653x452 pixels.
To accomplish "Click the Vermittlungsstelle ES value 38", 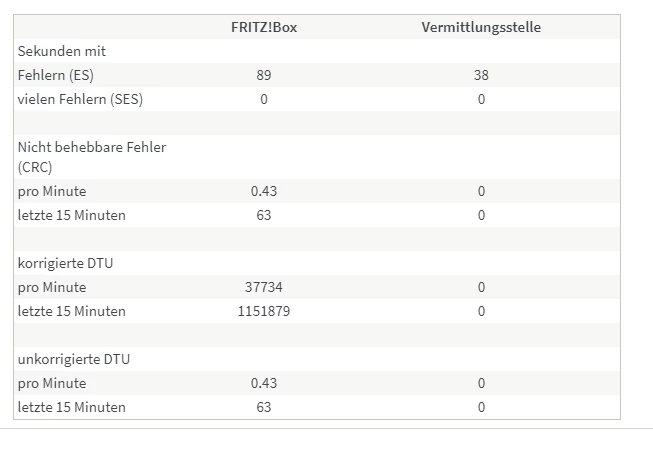I will click(x=481, y=75).
